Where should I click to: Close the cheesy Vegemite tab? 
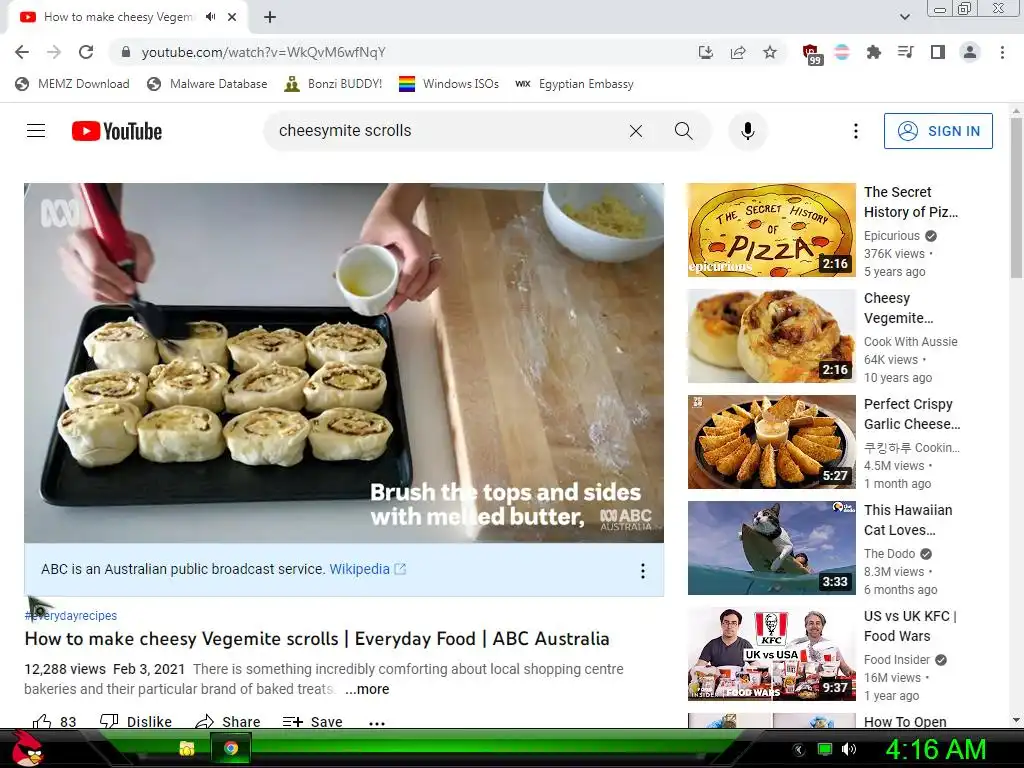(x=232, y=17)
